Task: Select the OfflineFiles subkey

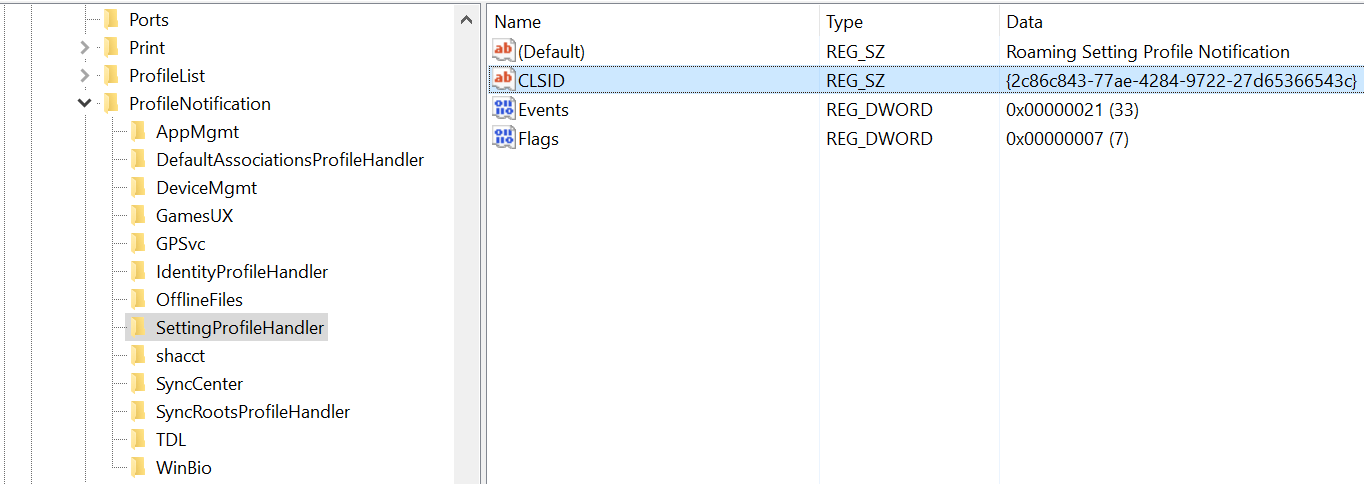Action: 199,300
